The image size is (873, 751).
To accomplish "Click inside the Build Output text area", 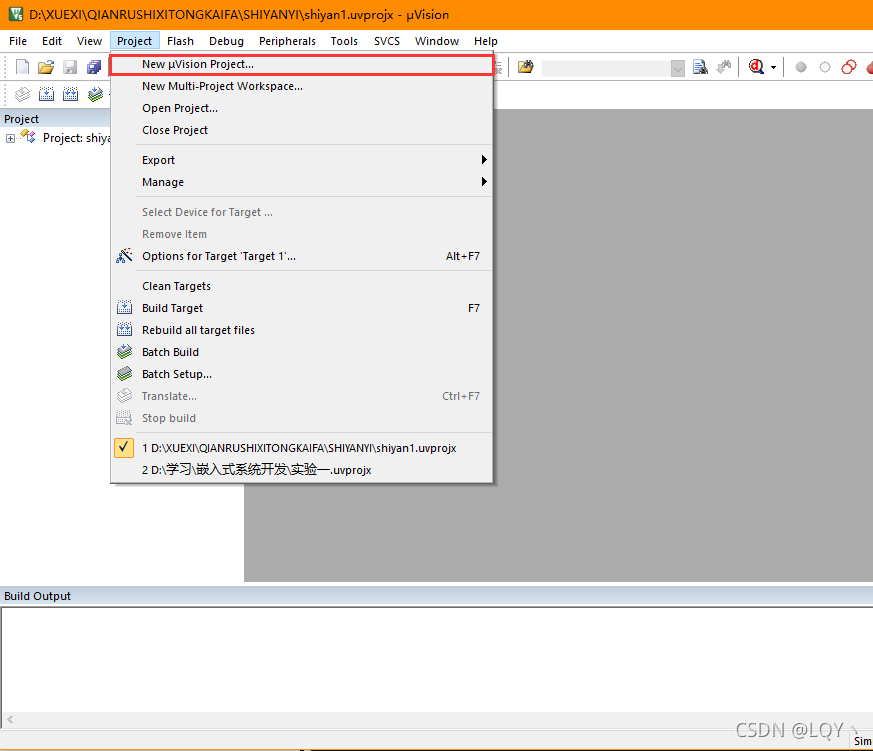I will [x=436, y=660].
